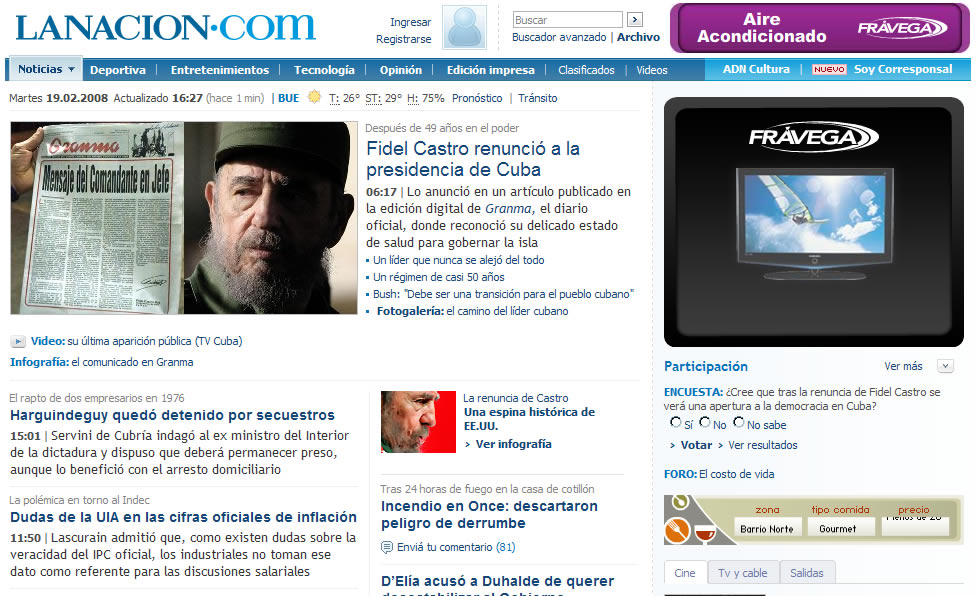Click the Castro red background thumbnail
This screenshot has height=596, width=976.
click(x=418, y=422)
